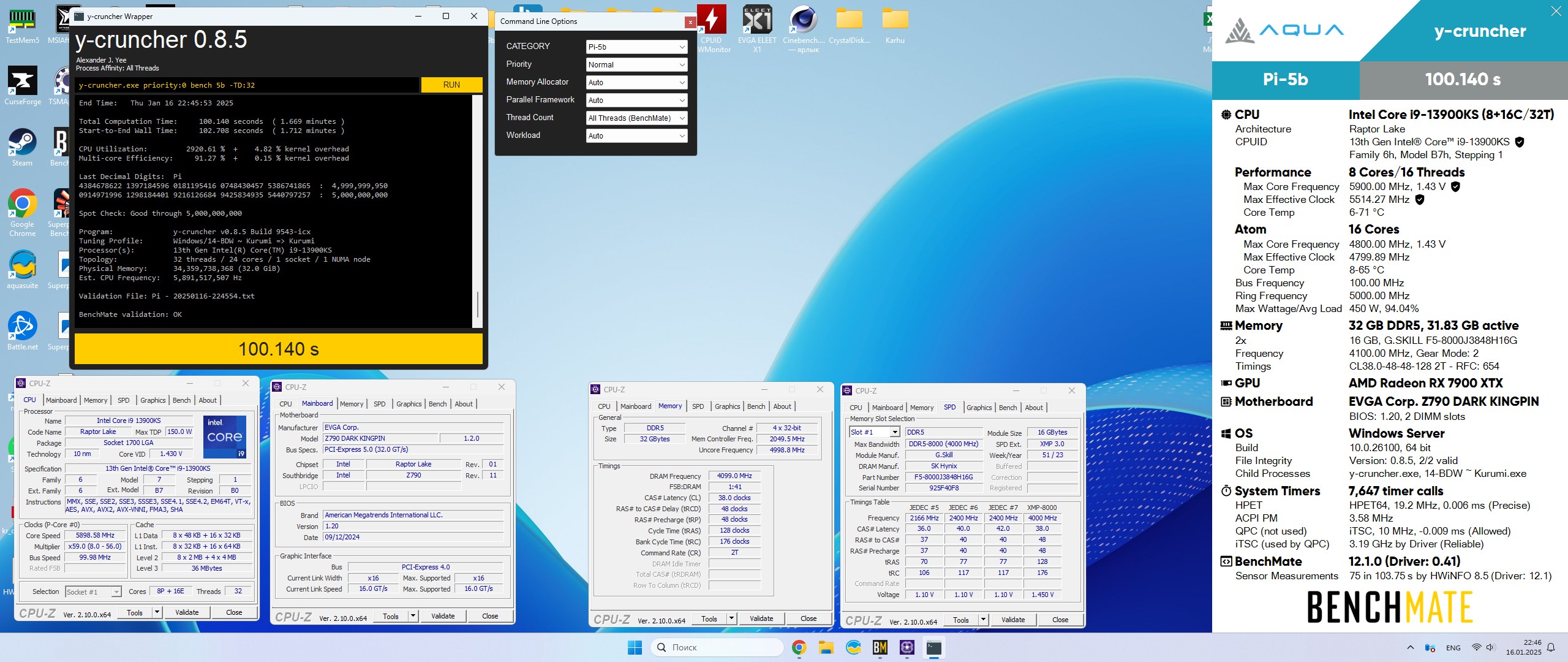Open the Parallel Framework dropdown

tap(636, 100)
